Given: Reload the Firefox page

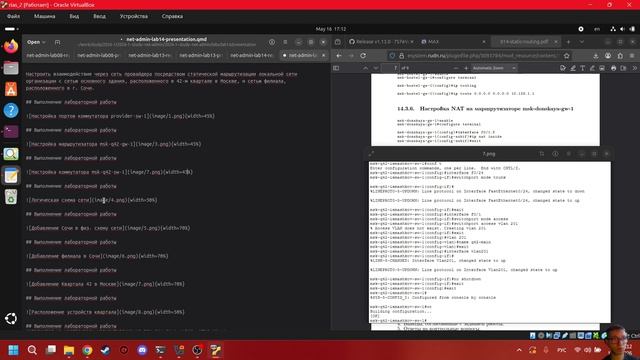Looking at the screenshot, I should pos(363,56).
